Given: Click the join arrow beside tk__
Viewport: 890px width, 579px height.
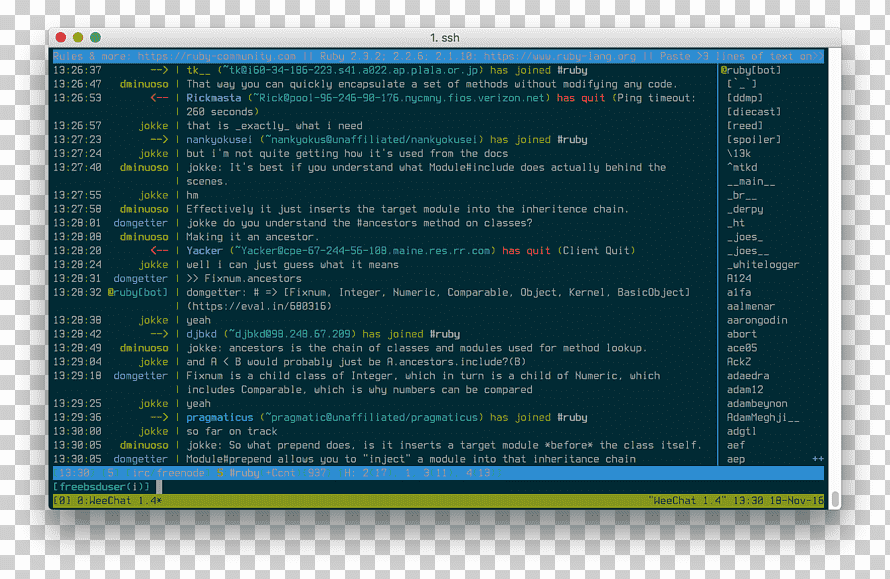Looking at the screenshot, I should [159, 70].
